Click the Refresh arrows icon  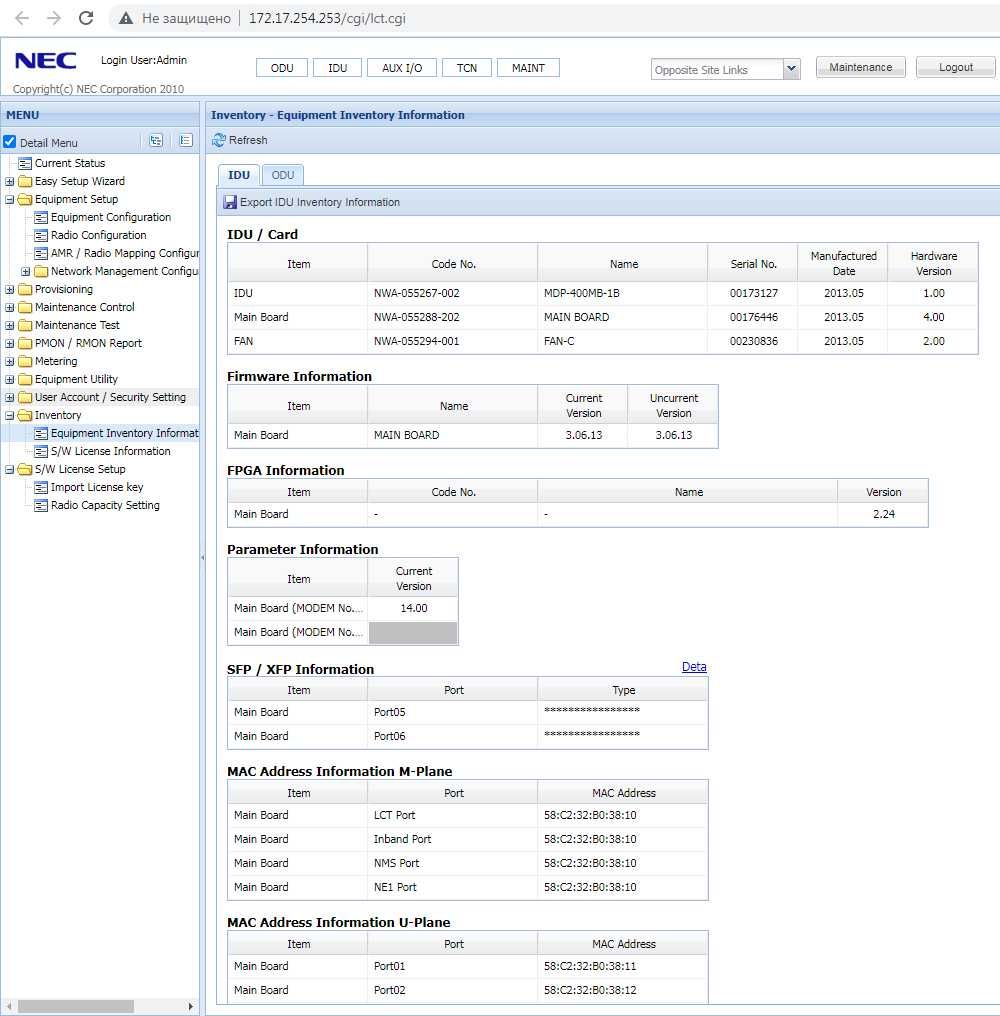coord(219,140)
